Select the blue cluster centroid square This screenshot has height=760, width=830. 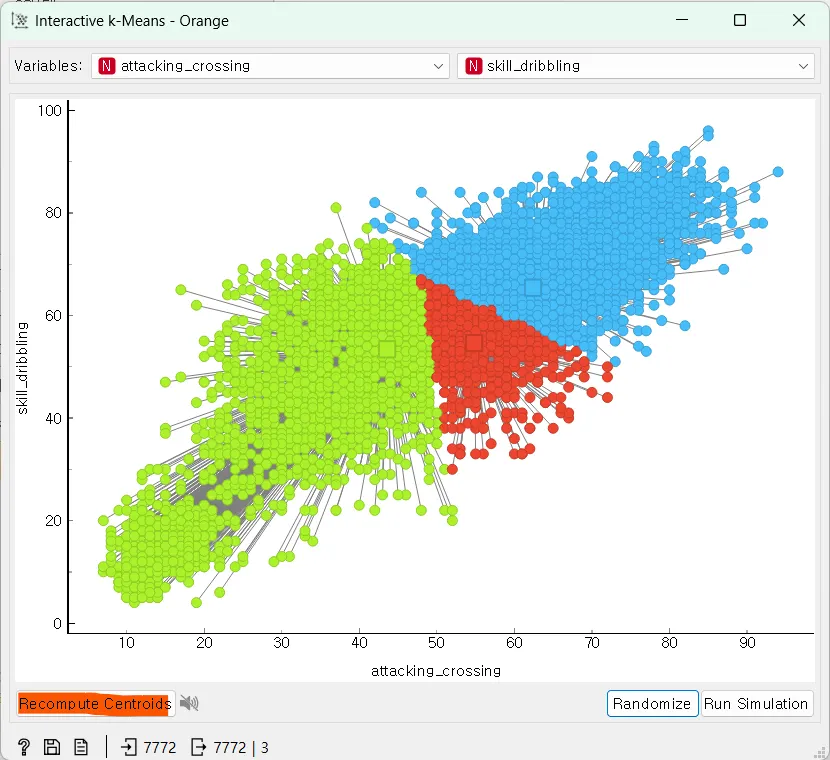533,288
